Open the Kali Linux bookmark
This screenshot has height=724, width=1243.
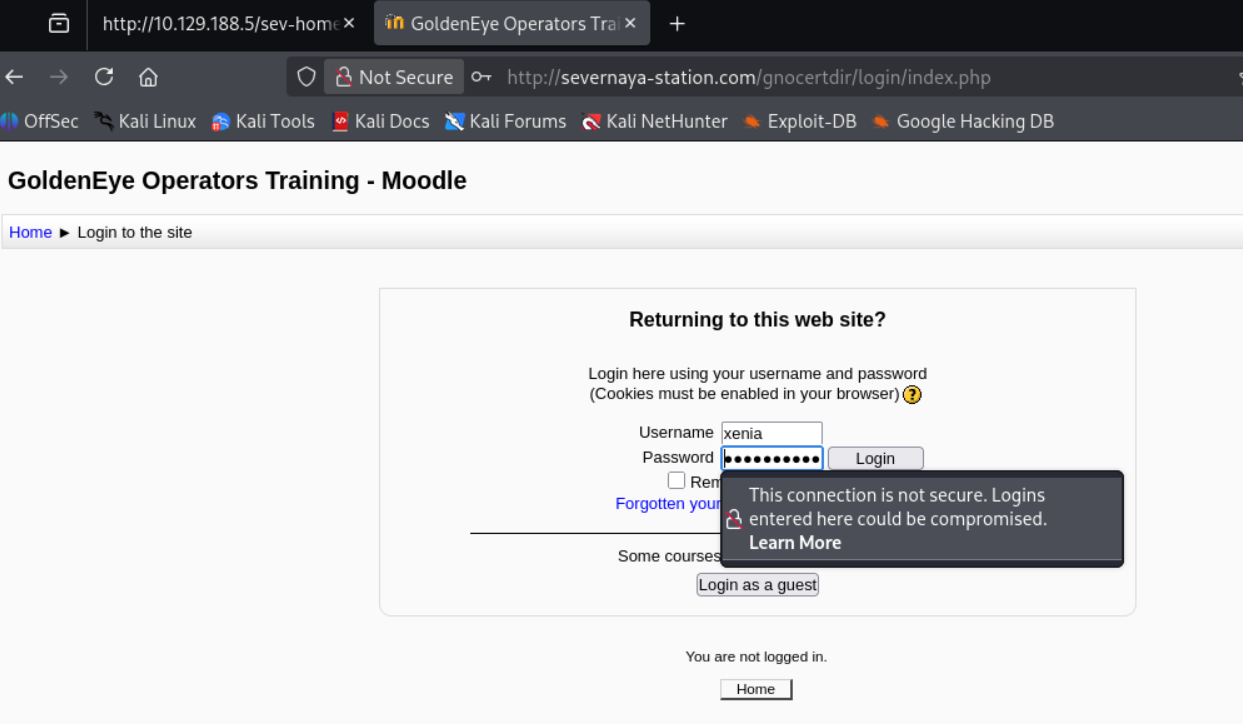coord(145,121)
